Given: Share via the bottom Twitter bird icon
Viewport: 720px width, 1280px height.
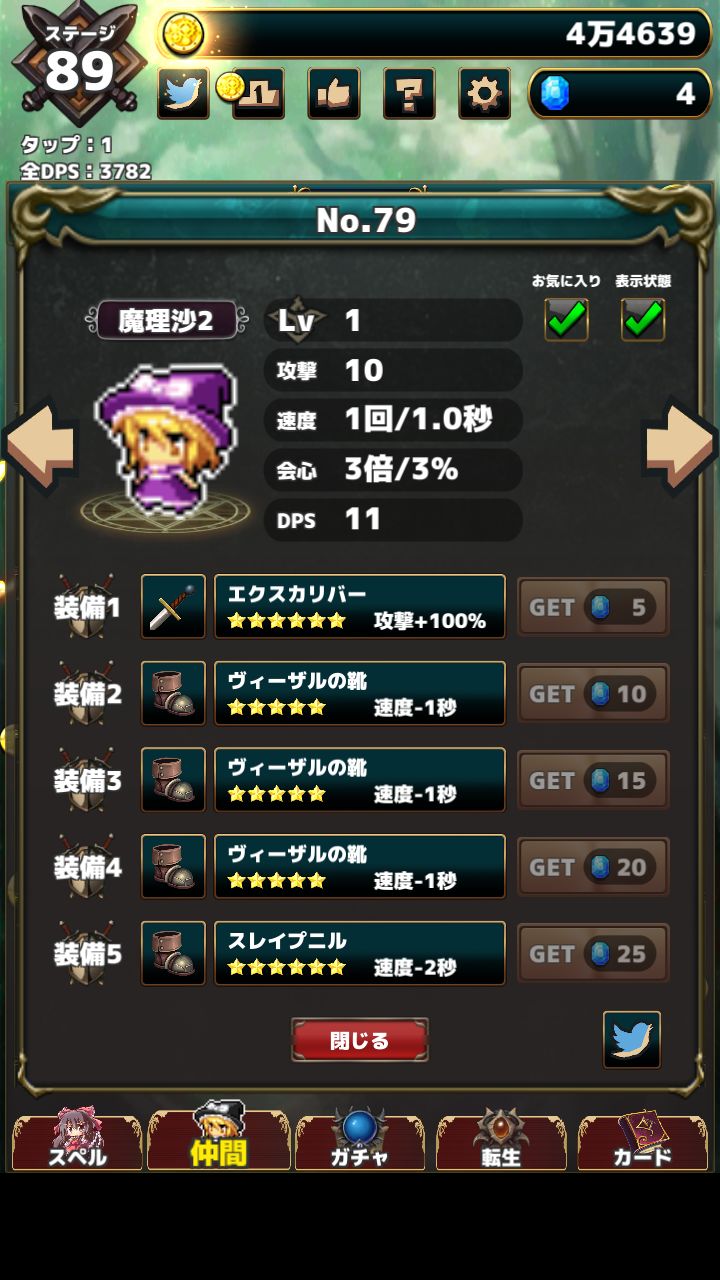Looking at the screenshot, I should coord(632,1040).
